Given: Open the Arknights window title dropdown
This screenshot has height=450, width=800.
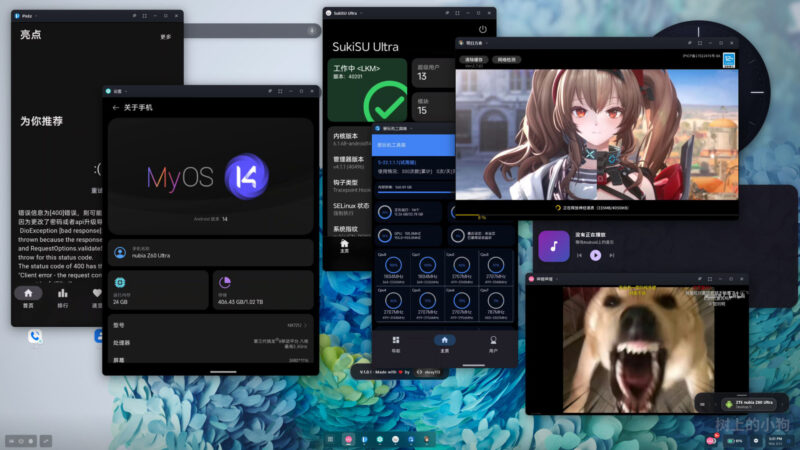Looking at the screenshot, I should tap(486, 43).
